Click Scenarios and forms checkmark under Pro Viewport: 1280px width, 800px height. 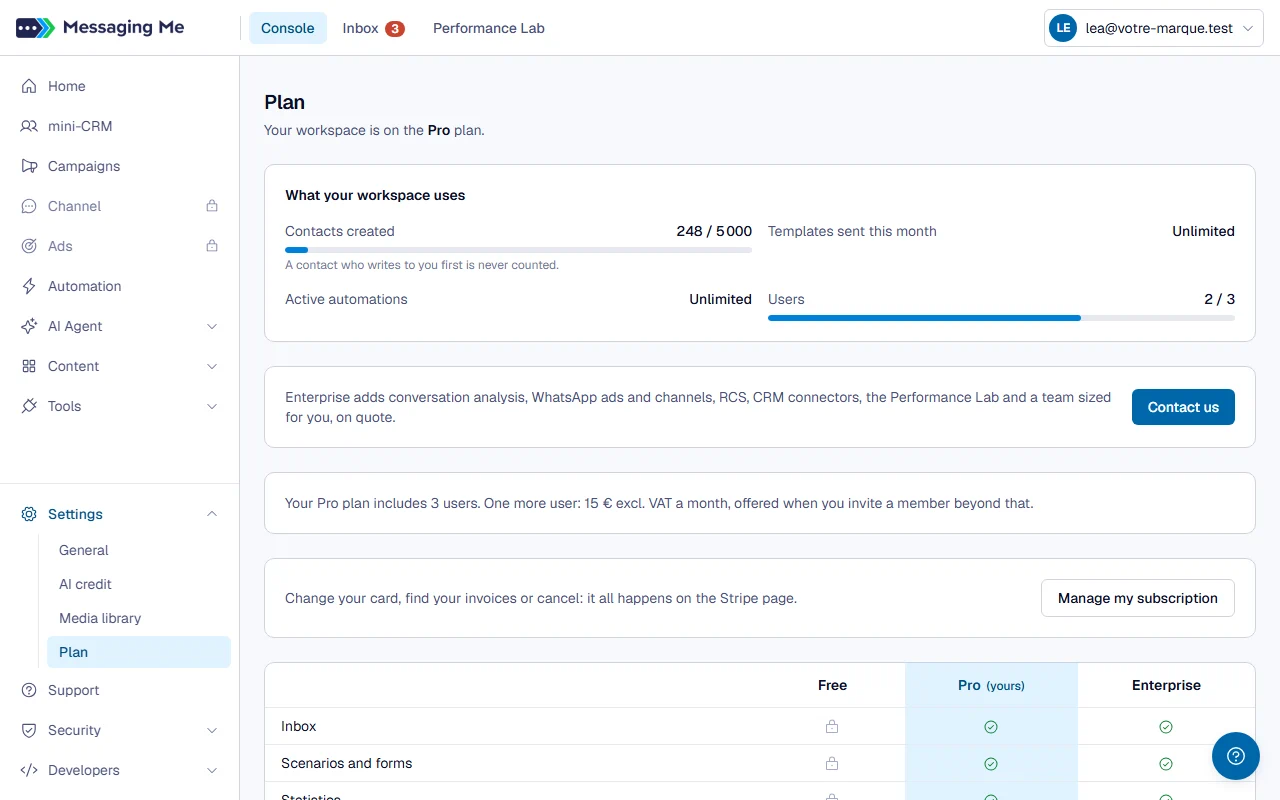(x=991, y=764)
